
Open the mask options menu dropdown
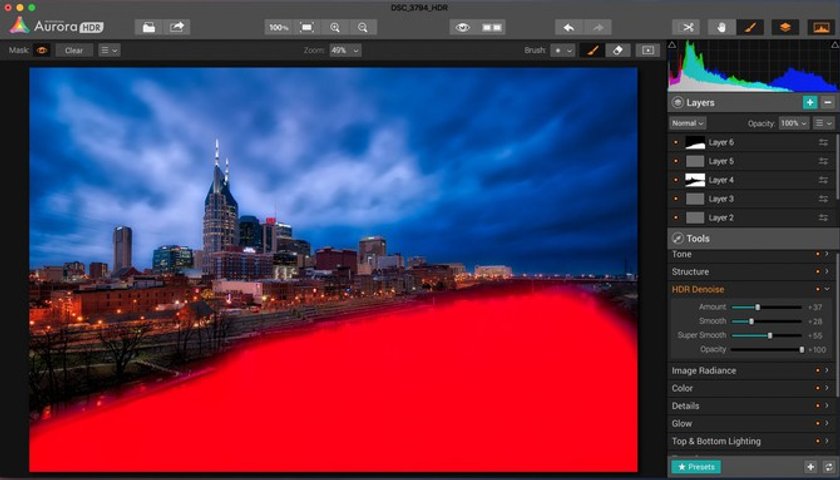point(109,50)
